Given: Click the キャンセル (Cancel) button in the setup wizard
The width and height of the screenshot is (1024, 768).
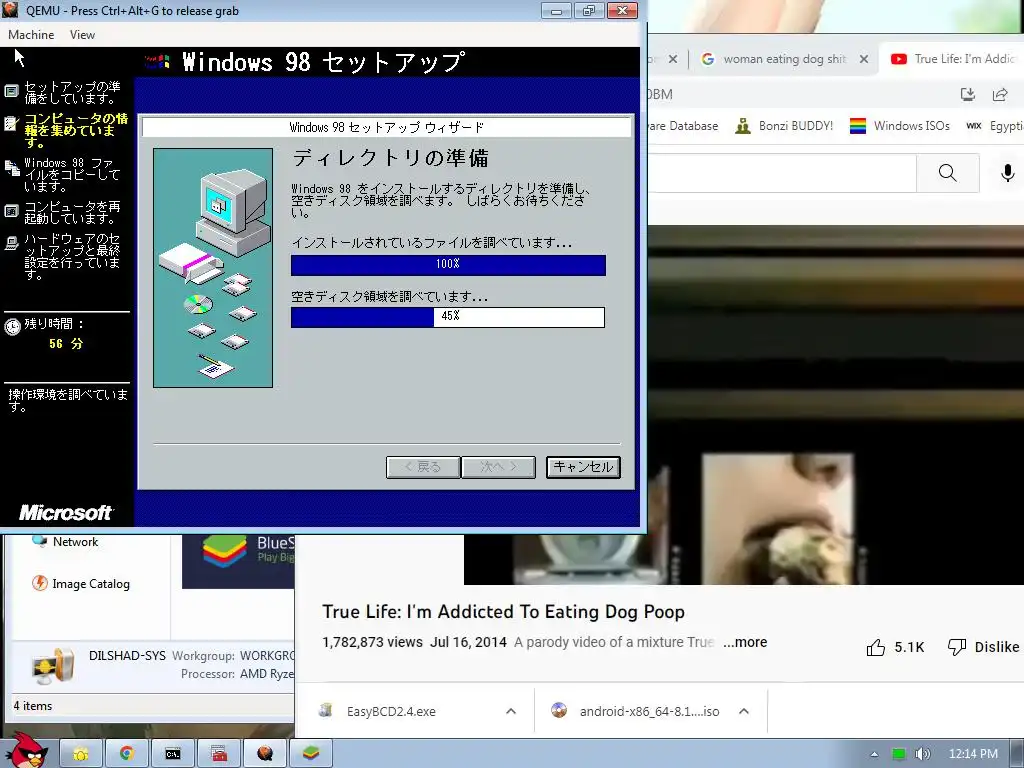Looking at the screenshot, I should pos(583,467).
